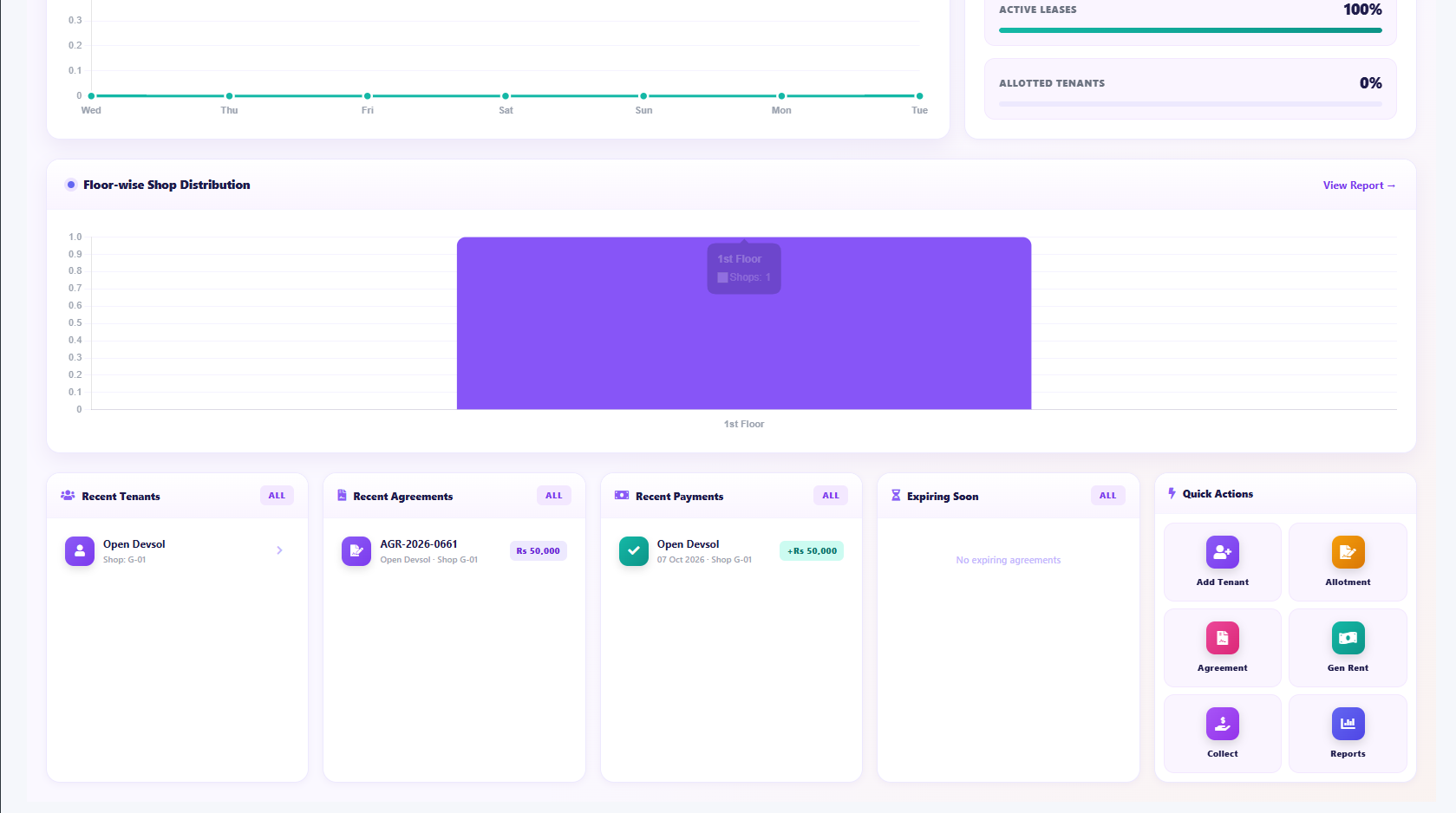This screenshot has height=813, width=1456.
Task: Click the Rs 50,000 agreement amount badge
Action: 539,551
